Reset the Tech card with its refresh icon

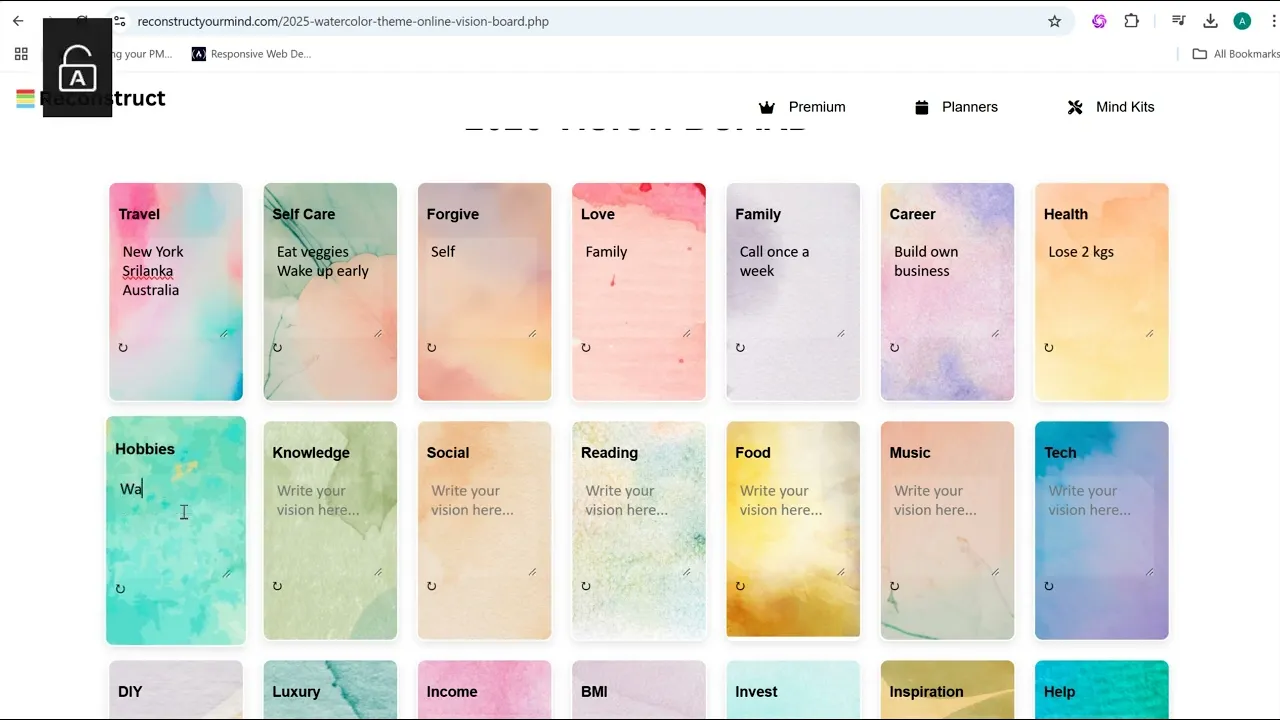coord(1049,586)
